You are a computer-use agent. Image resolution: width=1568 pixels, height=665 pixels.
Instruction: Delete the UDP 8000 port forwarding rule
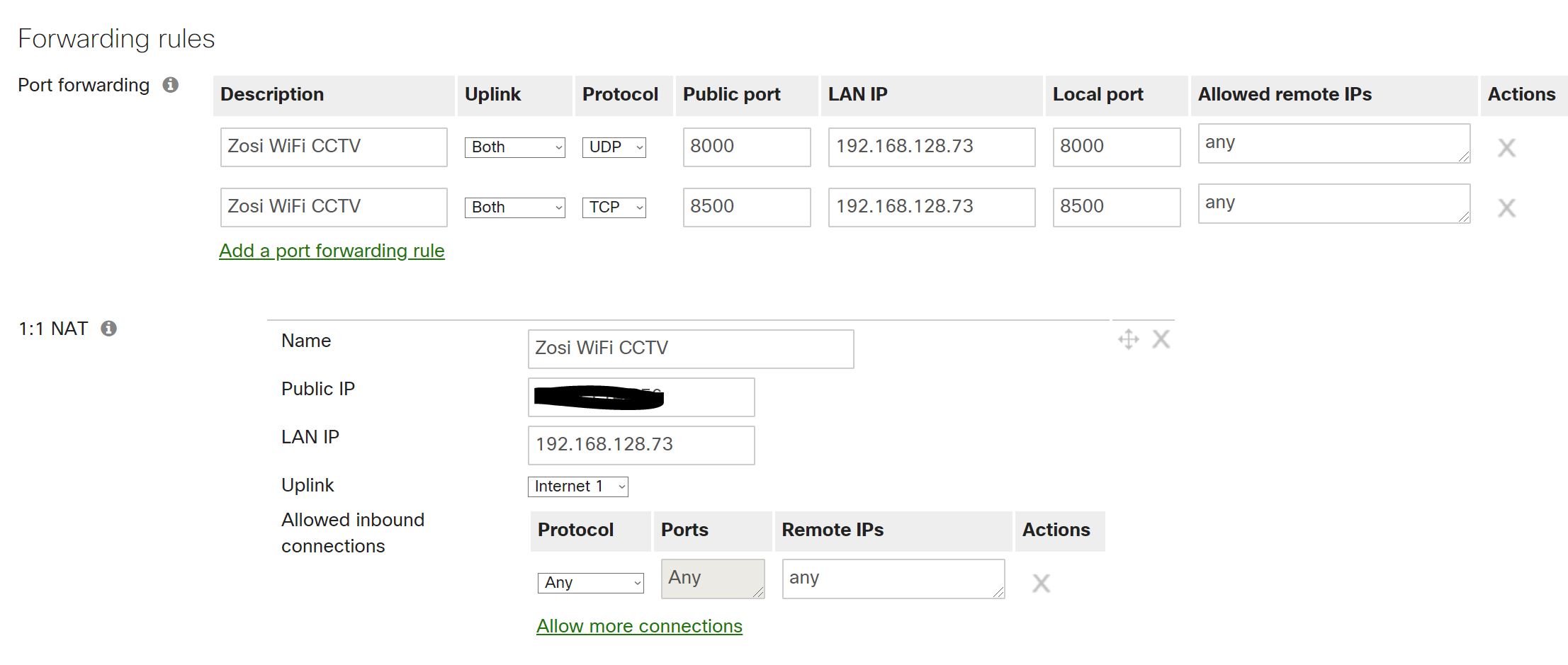(1506, 147)
